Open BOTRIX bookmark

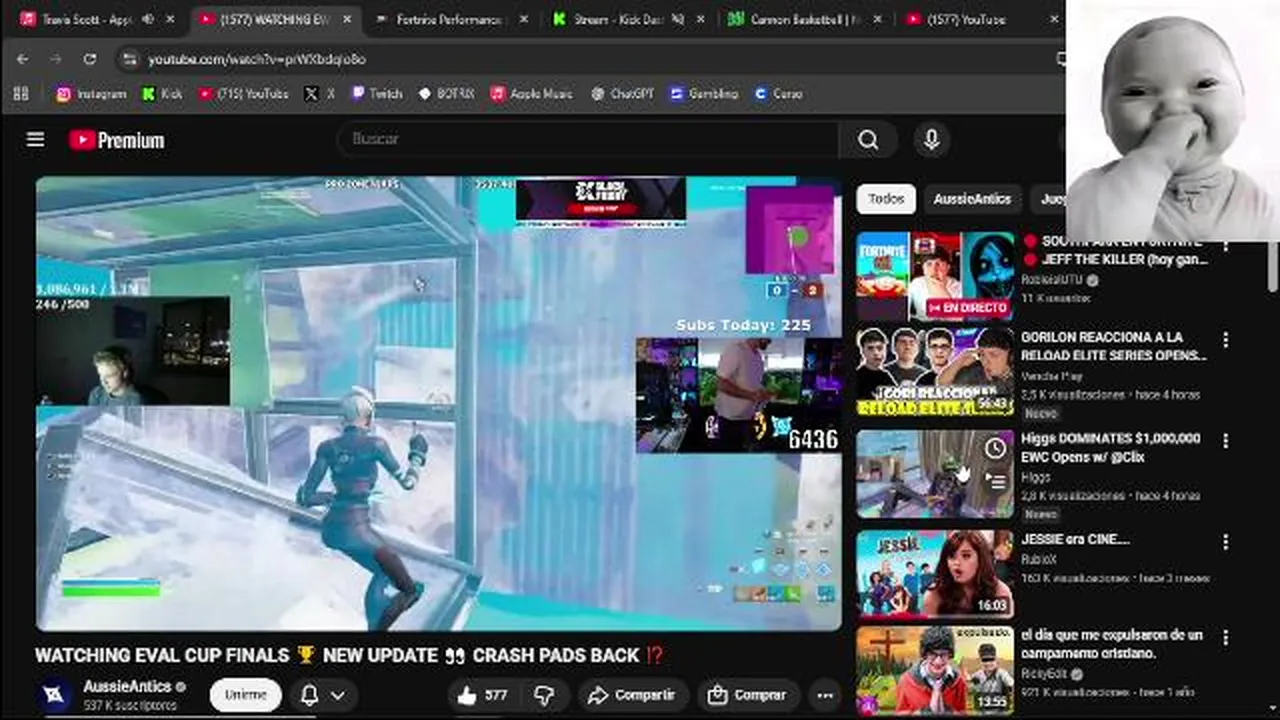point(446,93)
